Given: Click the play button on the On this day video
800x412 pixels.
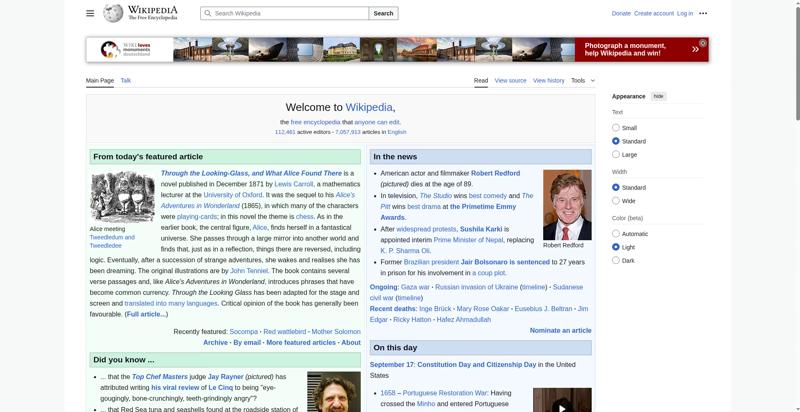Looking at the screenshot, I should coord(562,407).
